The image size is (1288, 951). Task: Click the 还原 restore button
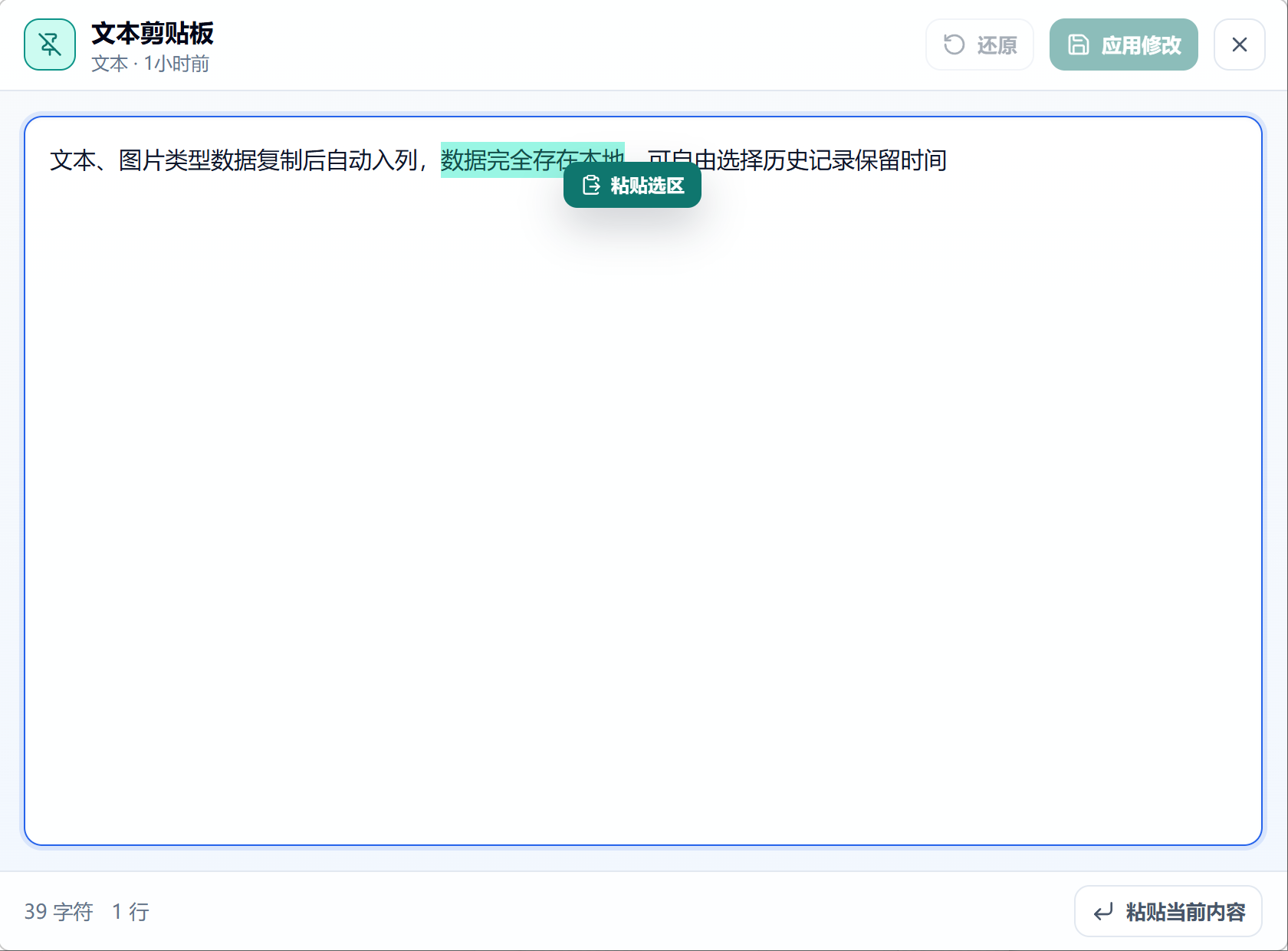pyautogui.click(x=980, y=44)
